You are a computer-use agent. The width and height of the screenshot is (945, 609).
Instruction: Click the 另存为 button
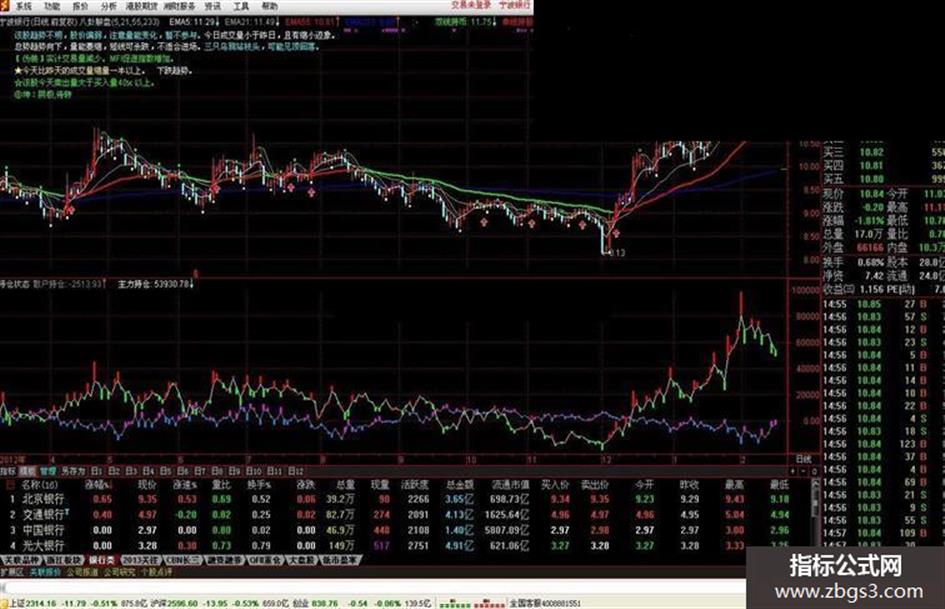pyautogui.click(x=73, y=471)
